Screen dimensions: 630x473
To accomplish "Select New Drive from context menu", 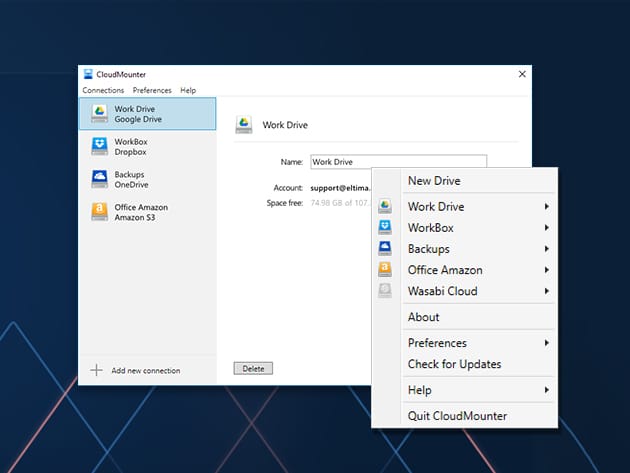I will 434,180.
